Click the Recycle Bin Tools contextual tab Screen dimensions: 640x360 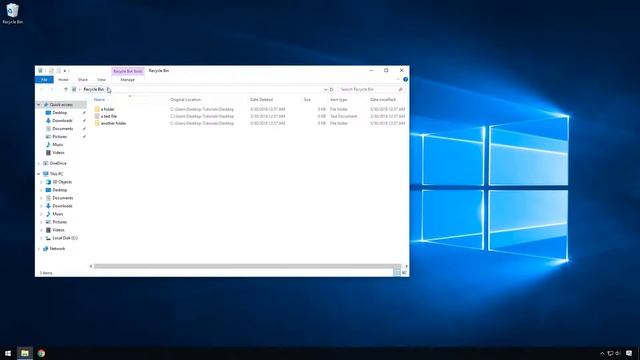pyautogui.click(x=128, y=71)
